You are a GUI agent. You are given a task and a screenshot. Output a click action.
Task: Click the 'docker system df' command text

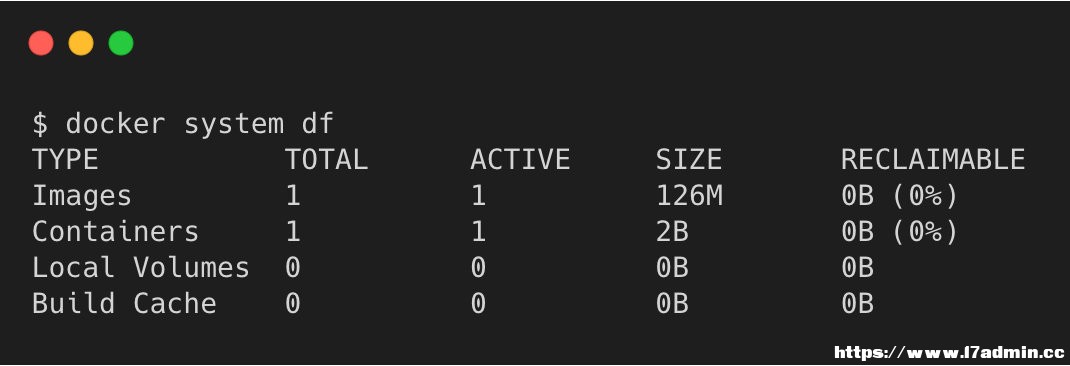tap(200, 124)
